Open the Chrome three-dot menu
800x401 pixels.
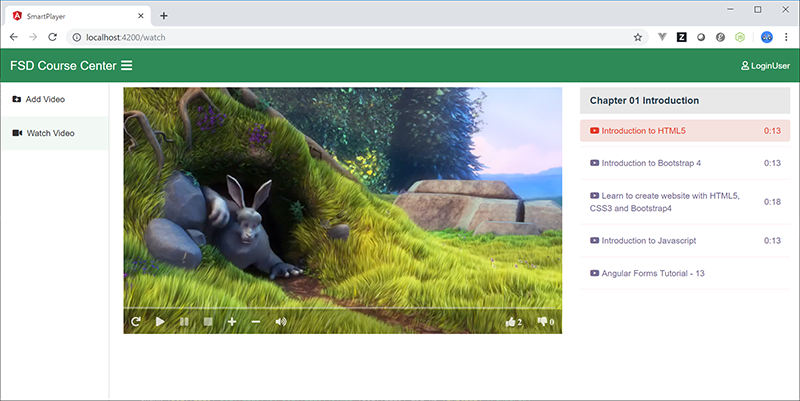tap(786, 37)
